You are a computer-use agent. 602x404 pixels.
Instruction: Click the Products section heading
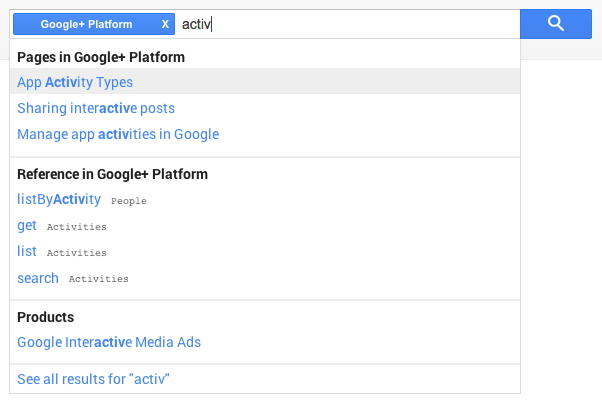tap(46, 317)
